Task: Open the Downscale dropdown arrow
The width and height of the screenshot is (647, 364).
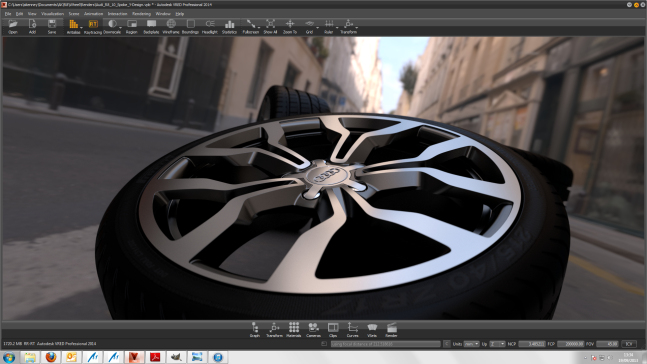Action: [x=120, y=28]
